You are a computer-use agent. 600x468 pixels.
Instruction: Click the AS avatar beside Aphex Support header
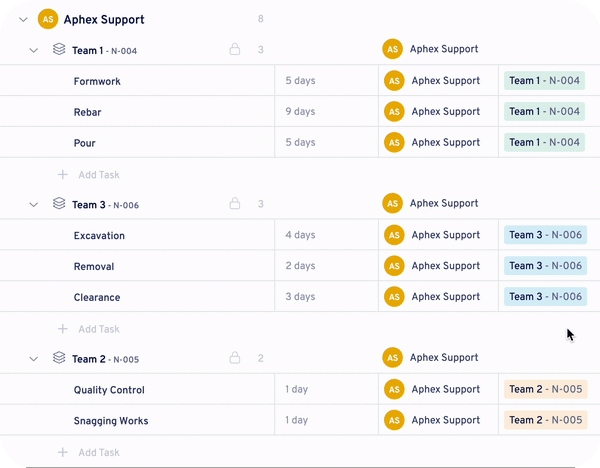pyautogui.click(x=47, y=19)
